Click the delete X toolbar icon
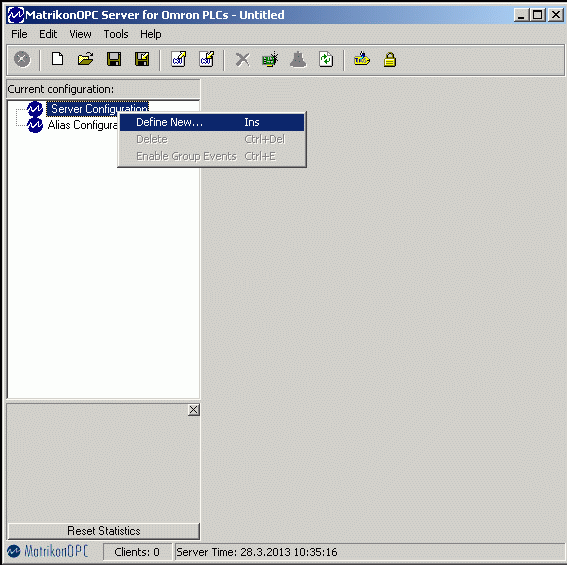 pos(243,59)
